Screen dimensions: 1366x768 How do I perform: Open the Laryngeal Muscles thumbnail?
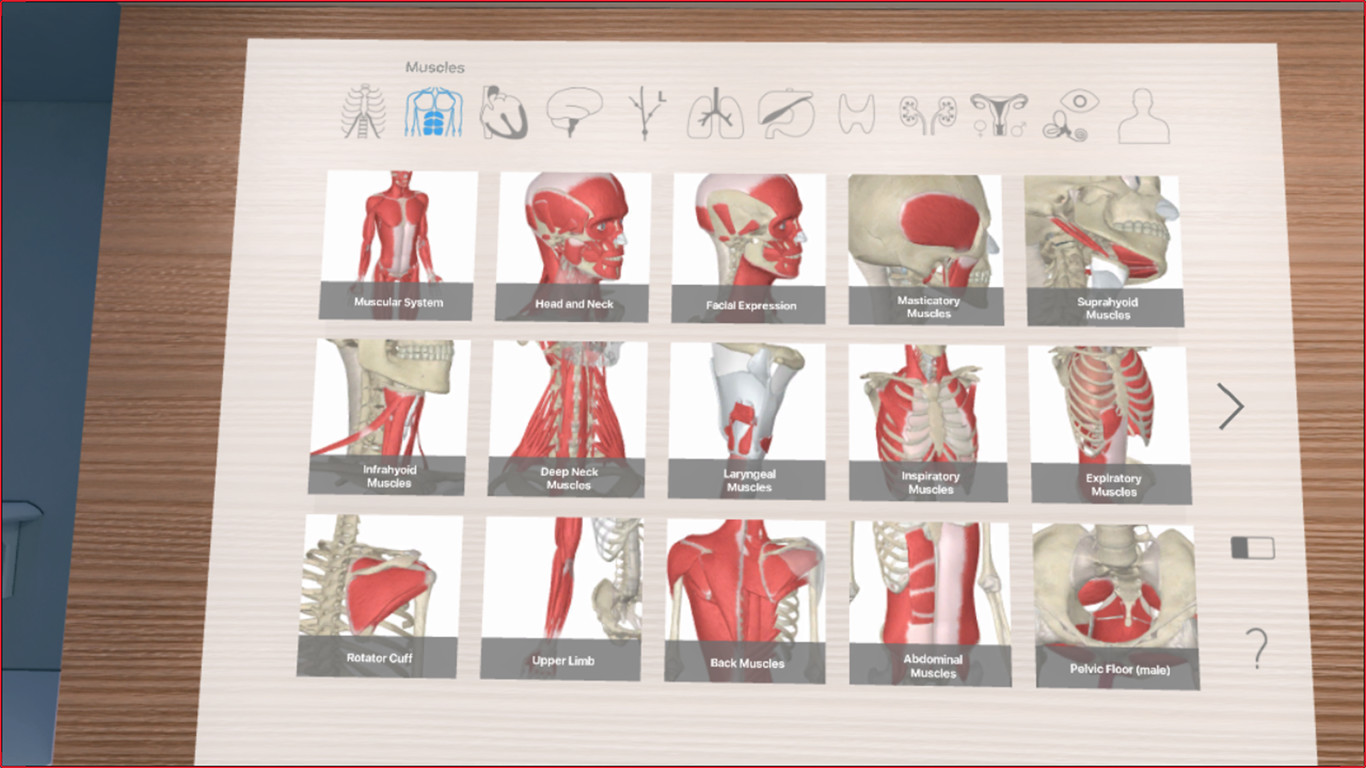pyautogui.click(x=749, y=421)
